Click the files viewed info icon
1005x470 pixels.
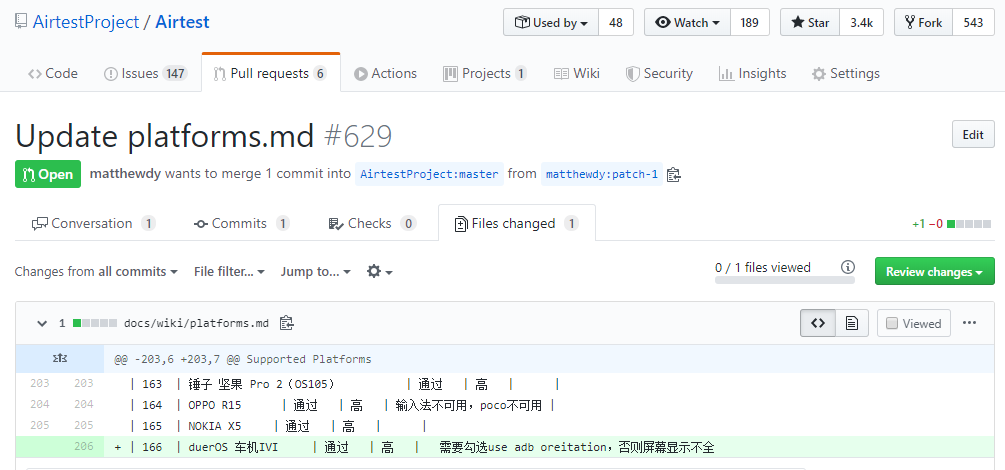pos(848,267)
